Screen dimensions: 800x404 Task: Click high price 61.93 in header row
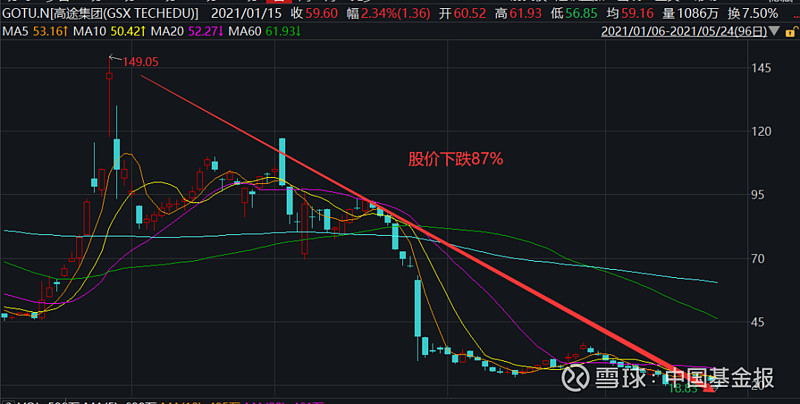click(x=525, y=13)
